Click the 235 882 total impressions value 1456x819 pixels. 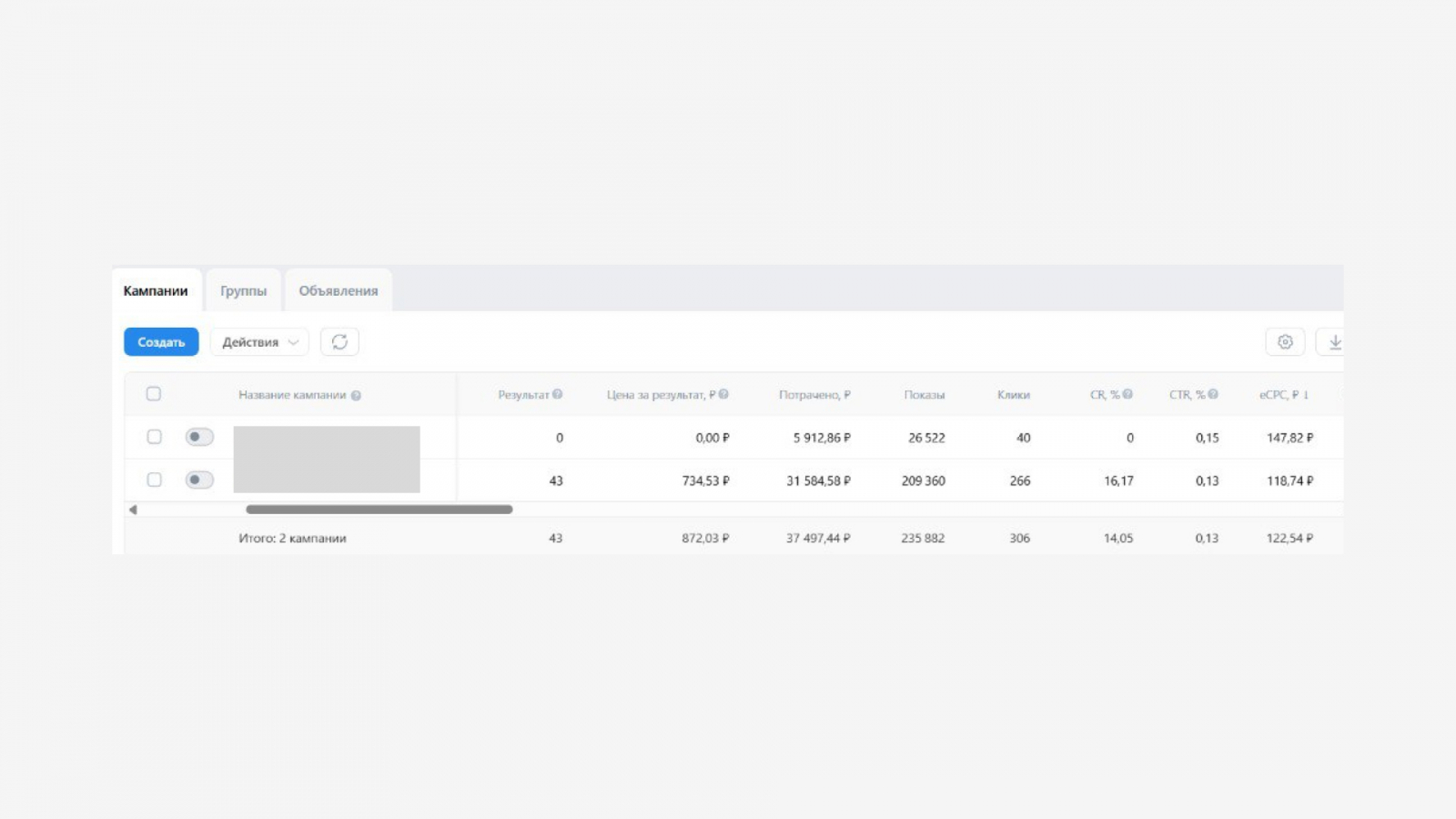pos(923,538)
